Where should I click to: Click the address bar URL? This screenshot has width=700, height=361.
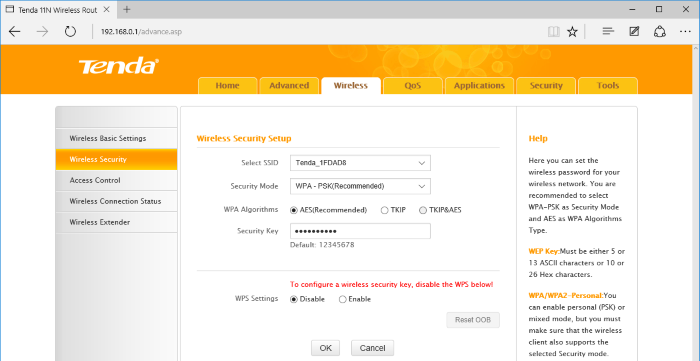point(142,32)
